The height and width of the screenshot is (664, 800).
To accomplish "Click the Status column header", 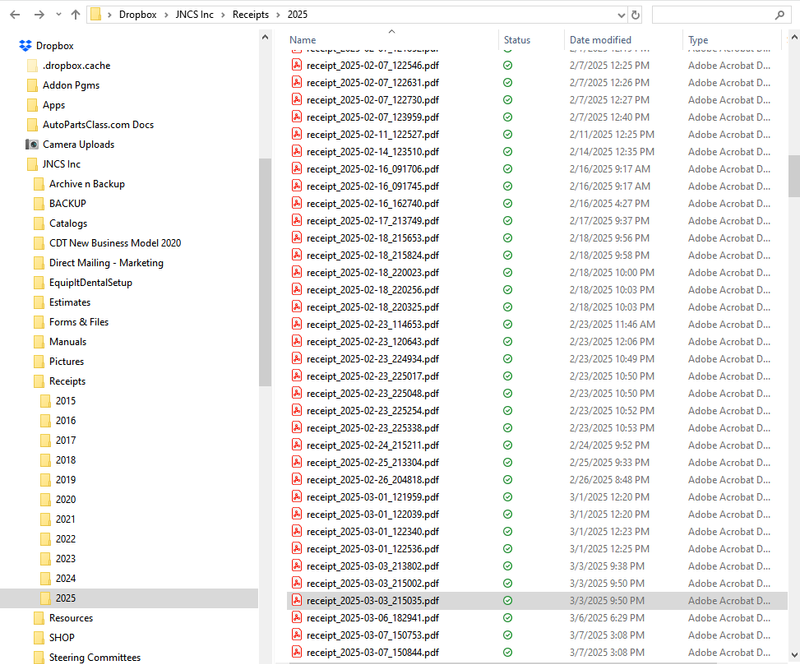I will pos(517,40).
